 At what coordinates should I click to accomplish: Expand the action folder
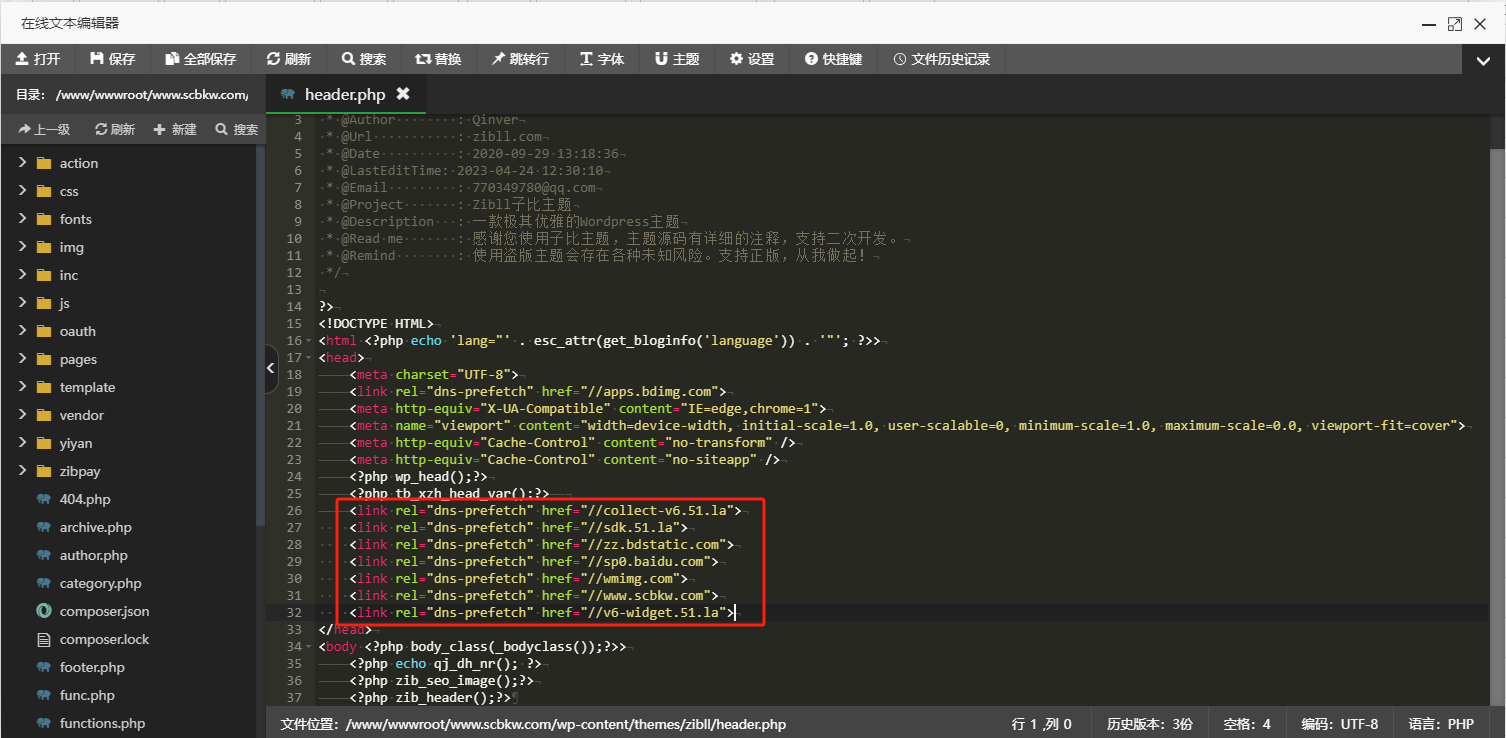tap(22, 163)
